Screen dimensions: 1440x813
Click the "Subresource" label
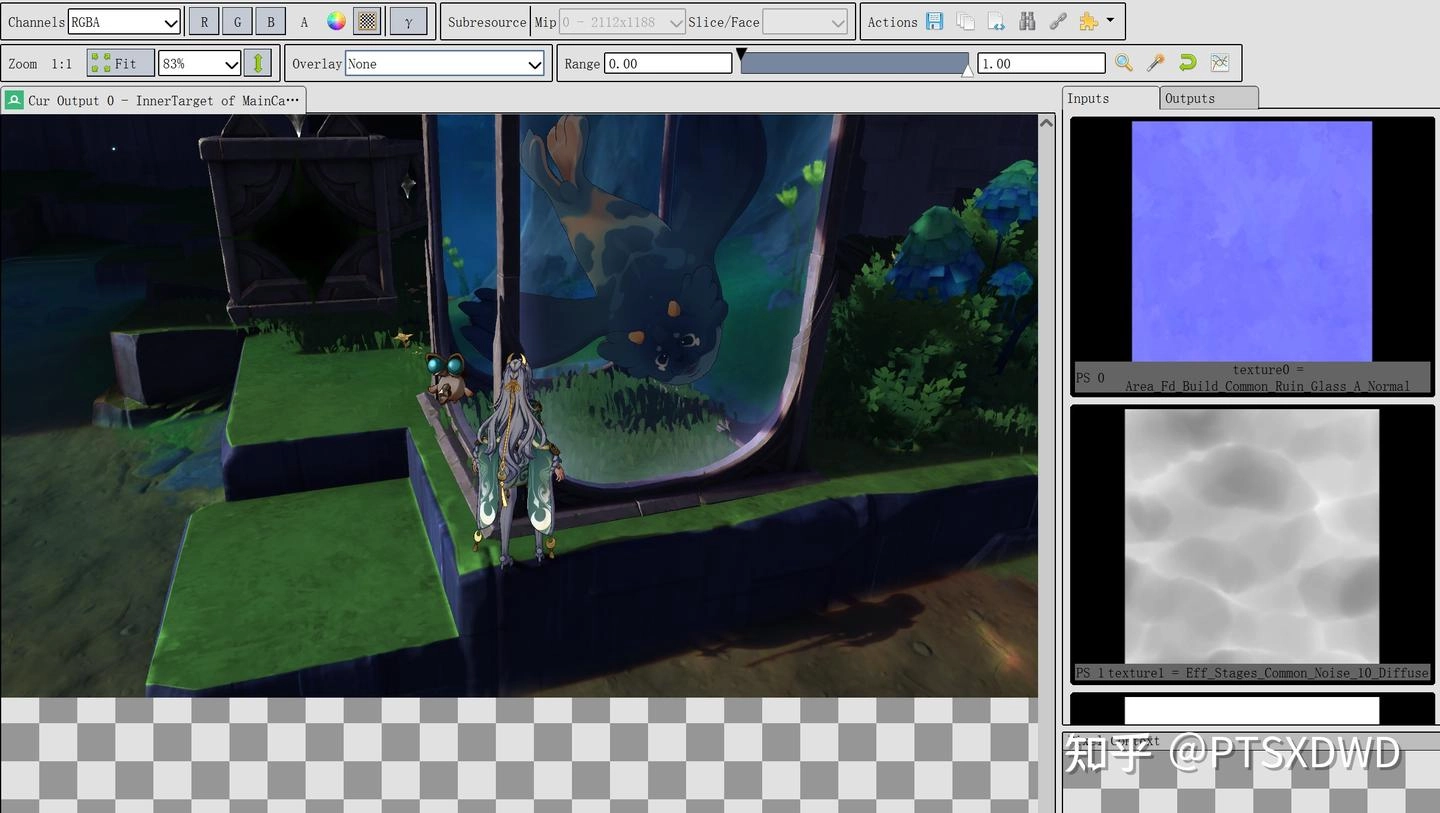487,22
